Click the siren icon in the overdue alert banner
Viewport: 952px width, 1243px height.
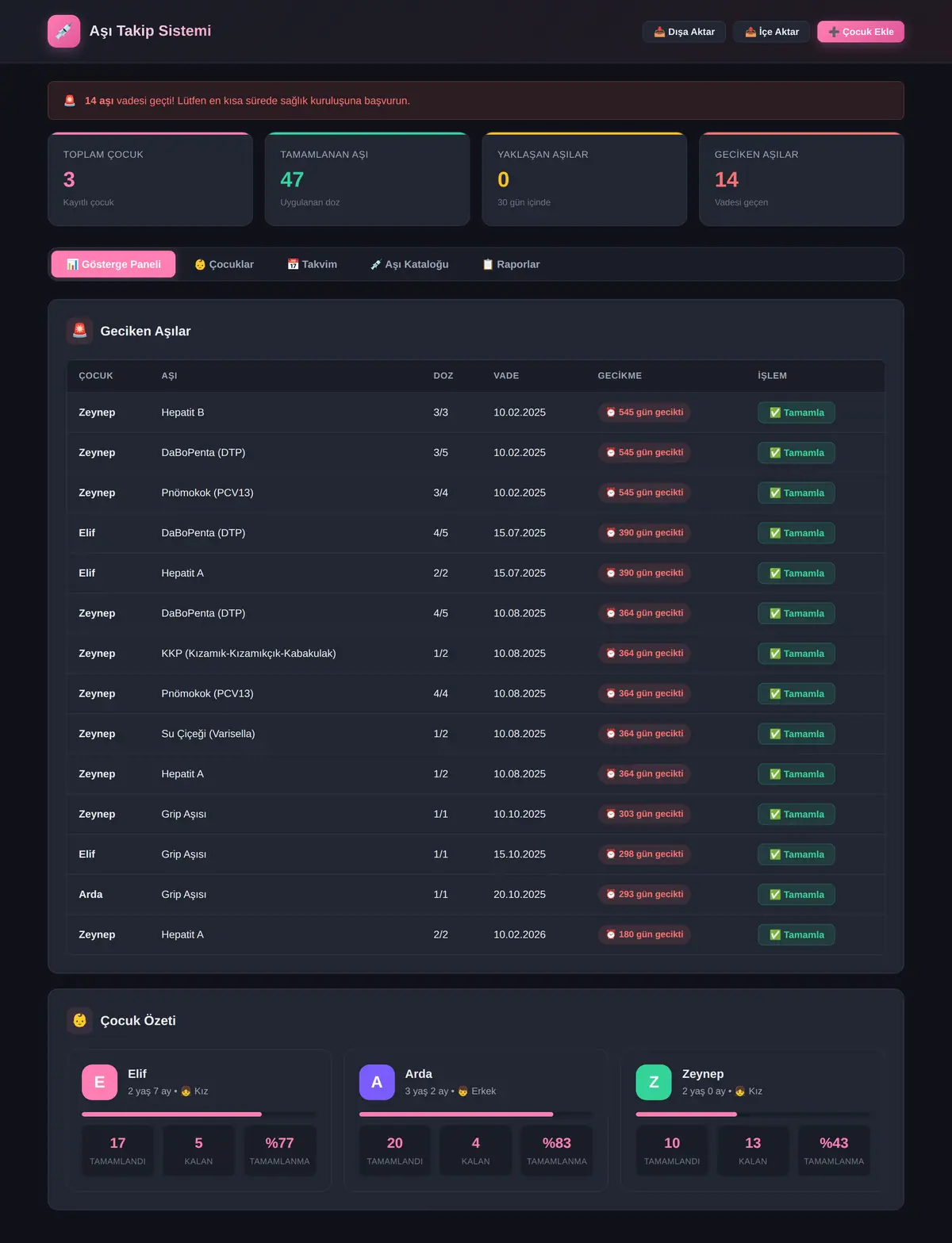70,101
